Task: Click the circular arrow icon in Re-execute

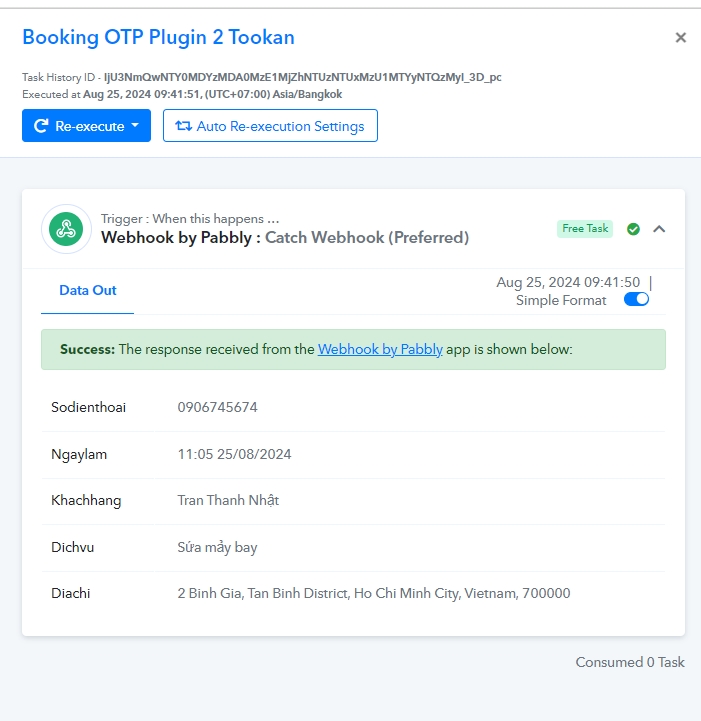Action: pyautogui.click(x=41, y=126)
